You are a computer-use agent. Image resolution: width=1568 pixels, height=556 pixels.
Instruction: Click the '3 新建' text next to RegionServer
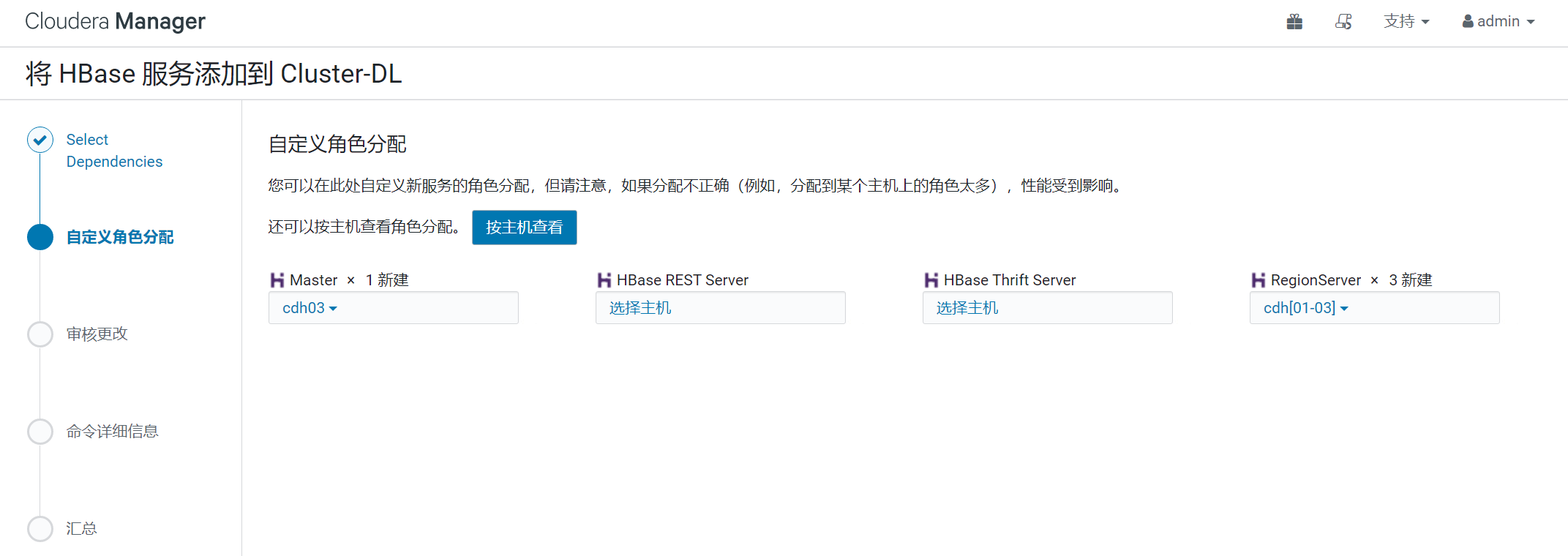(x=1411, y=280)
